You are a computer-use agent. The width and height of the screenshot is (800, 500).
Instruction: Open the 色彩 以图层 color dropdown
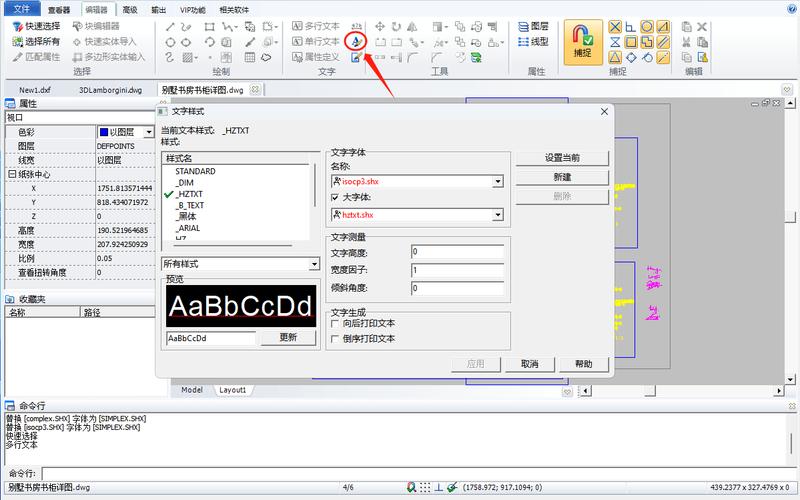pos(148,132)
